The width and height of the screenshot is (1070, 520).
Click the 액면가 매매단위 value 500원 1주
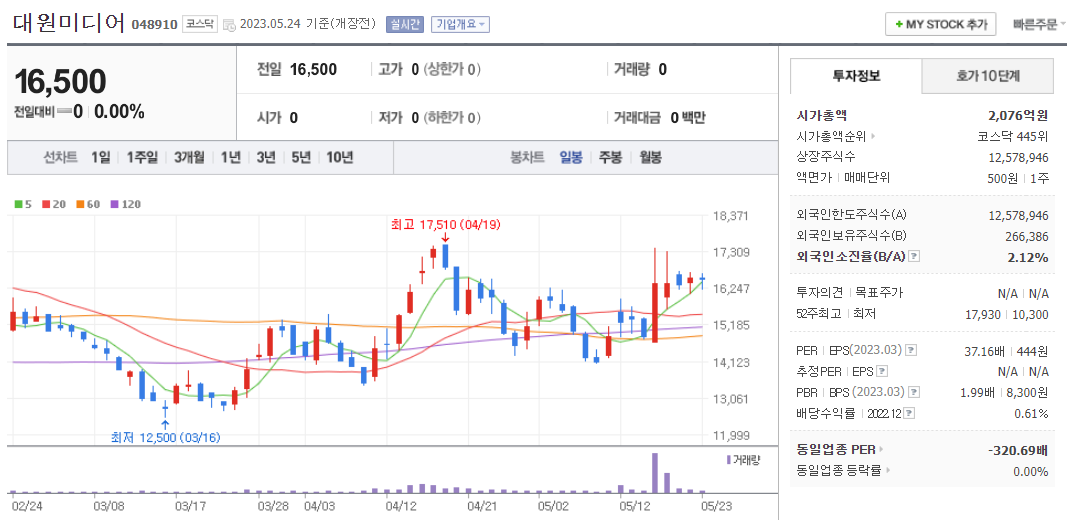(1019, 178)
